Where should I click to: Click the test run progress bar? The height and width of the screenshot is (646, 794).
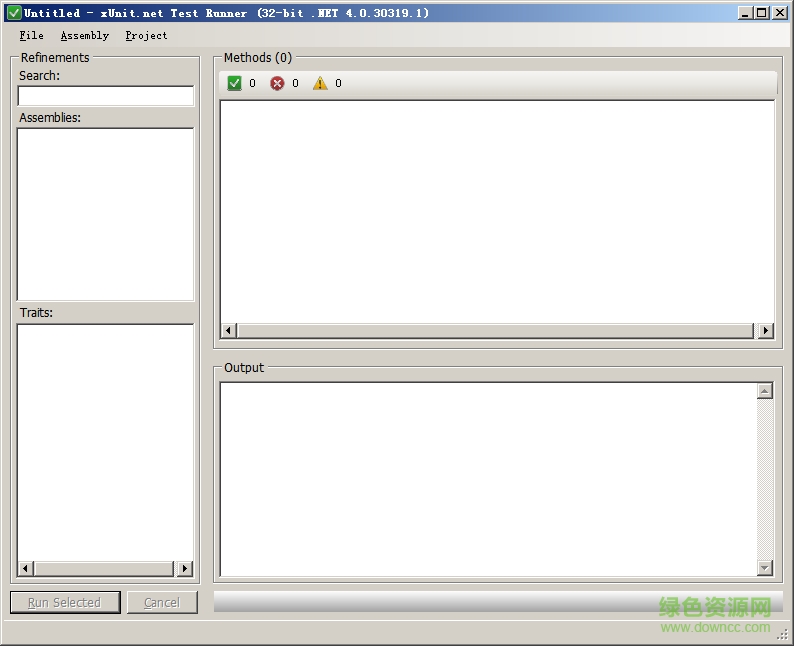[x=498, y=601]
